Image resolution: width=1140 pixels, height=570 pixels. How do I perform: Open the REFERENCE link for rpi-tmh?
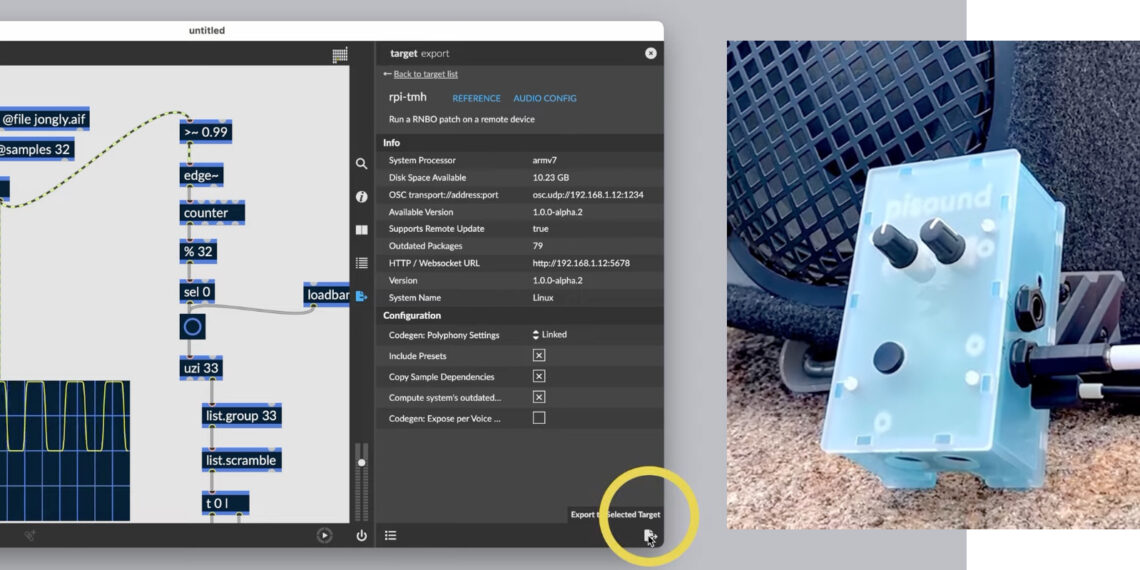click(476, 99)
